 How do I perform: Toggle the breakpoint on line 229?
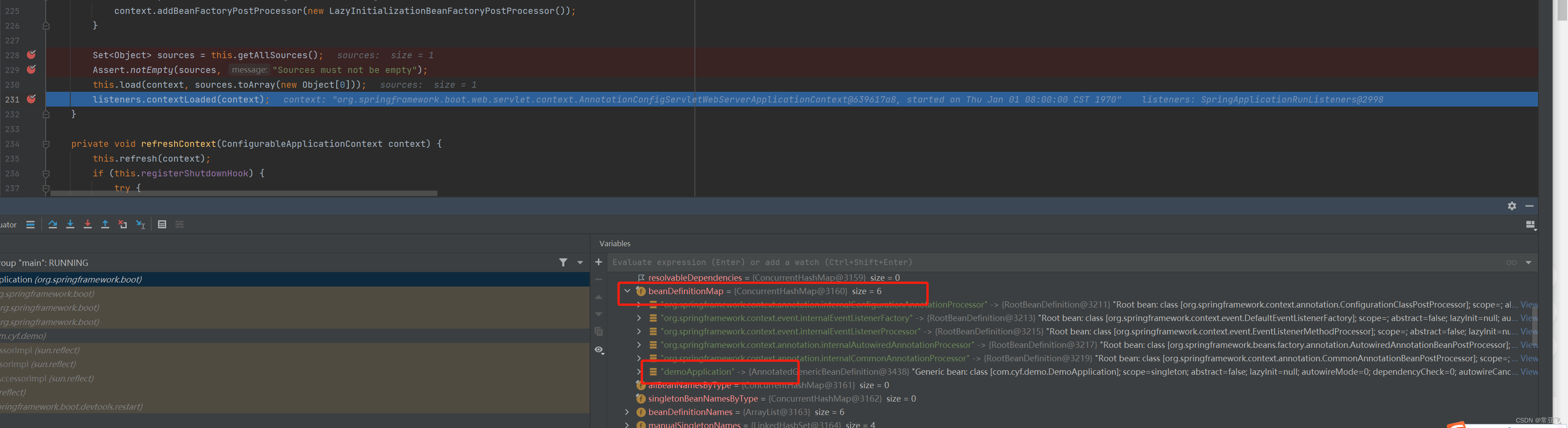pos(30,69)
